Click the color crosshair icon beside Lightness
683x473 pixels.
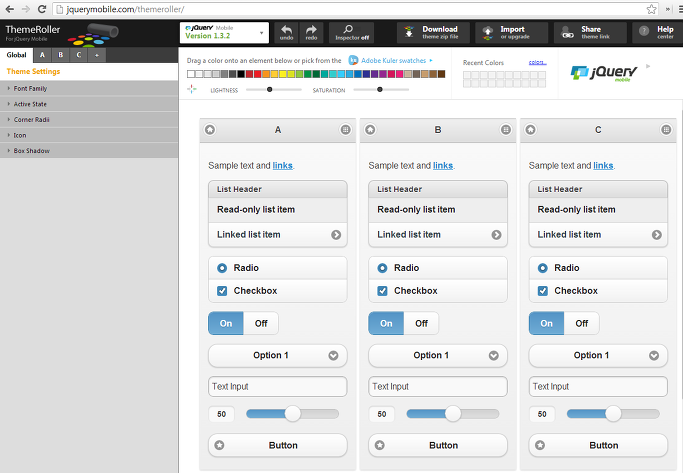[192, 89]
